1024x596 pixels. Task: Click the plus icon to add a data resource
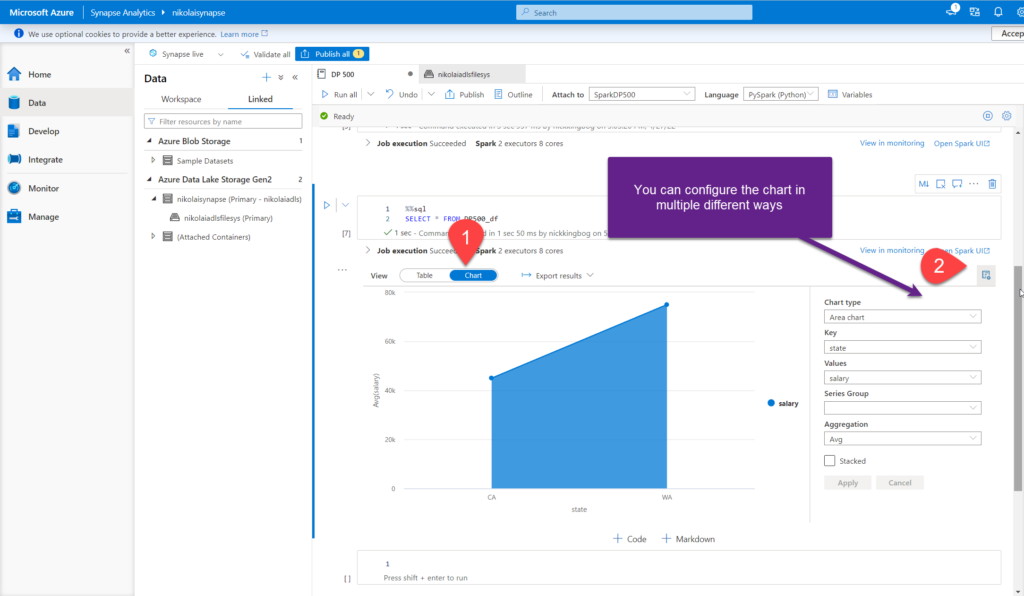click(266, 78)
